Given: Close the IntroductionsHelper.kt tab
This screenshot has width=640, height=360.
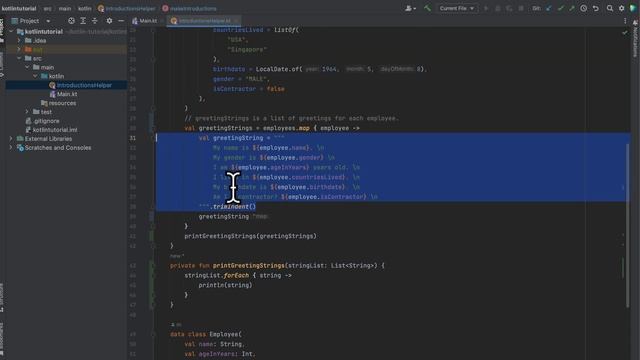Looking at the screenshot, I should point(236,21).
